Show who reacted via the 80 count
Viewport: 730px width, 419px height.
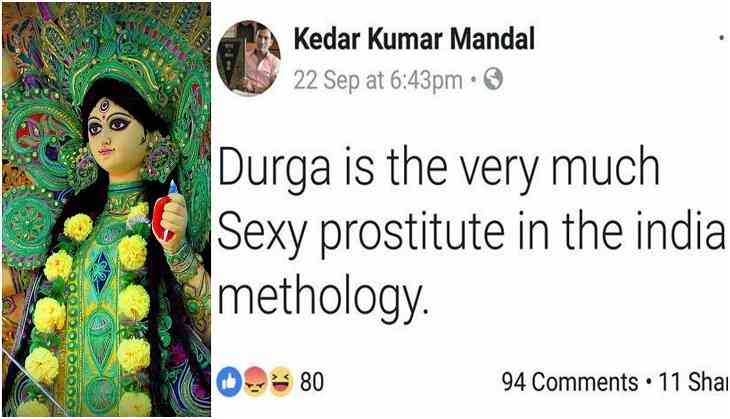coord(311,382)
